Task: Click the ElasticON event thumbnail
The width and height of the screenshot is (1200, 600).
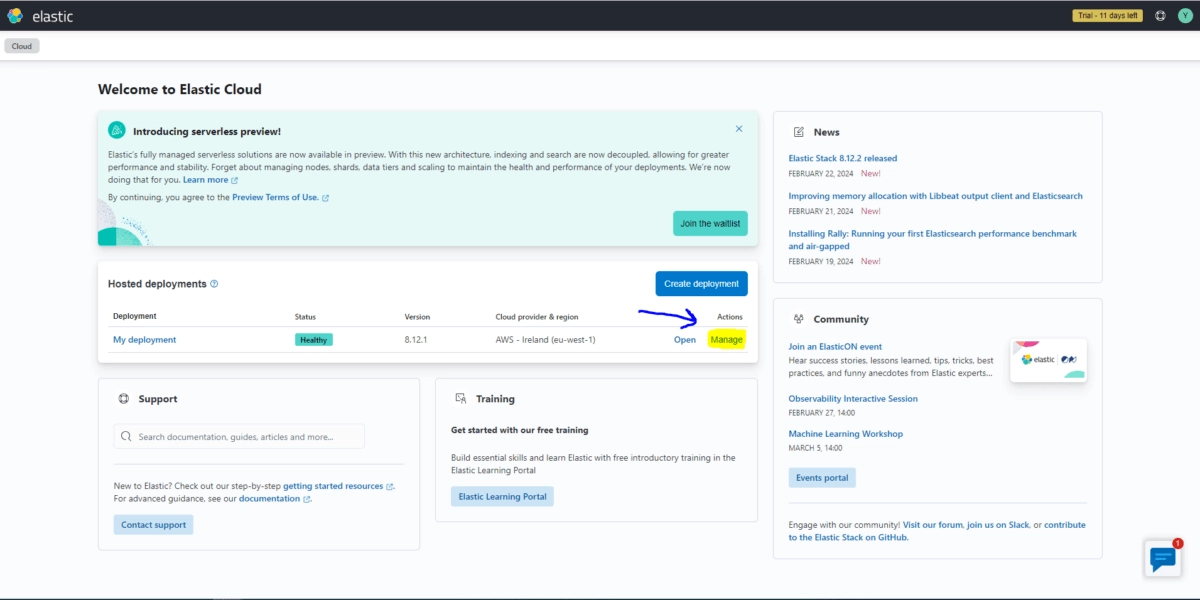Action: point(1048,360)
